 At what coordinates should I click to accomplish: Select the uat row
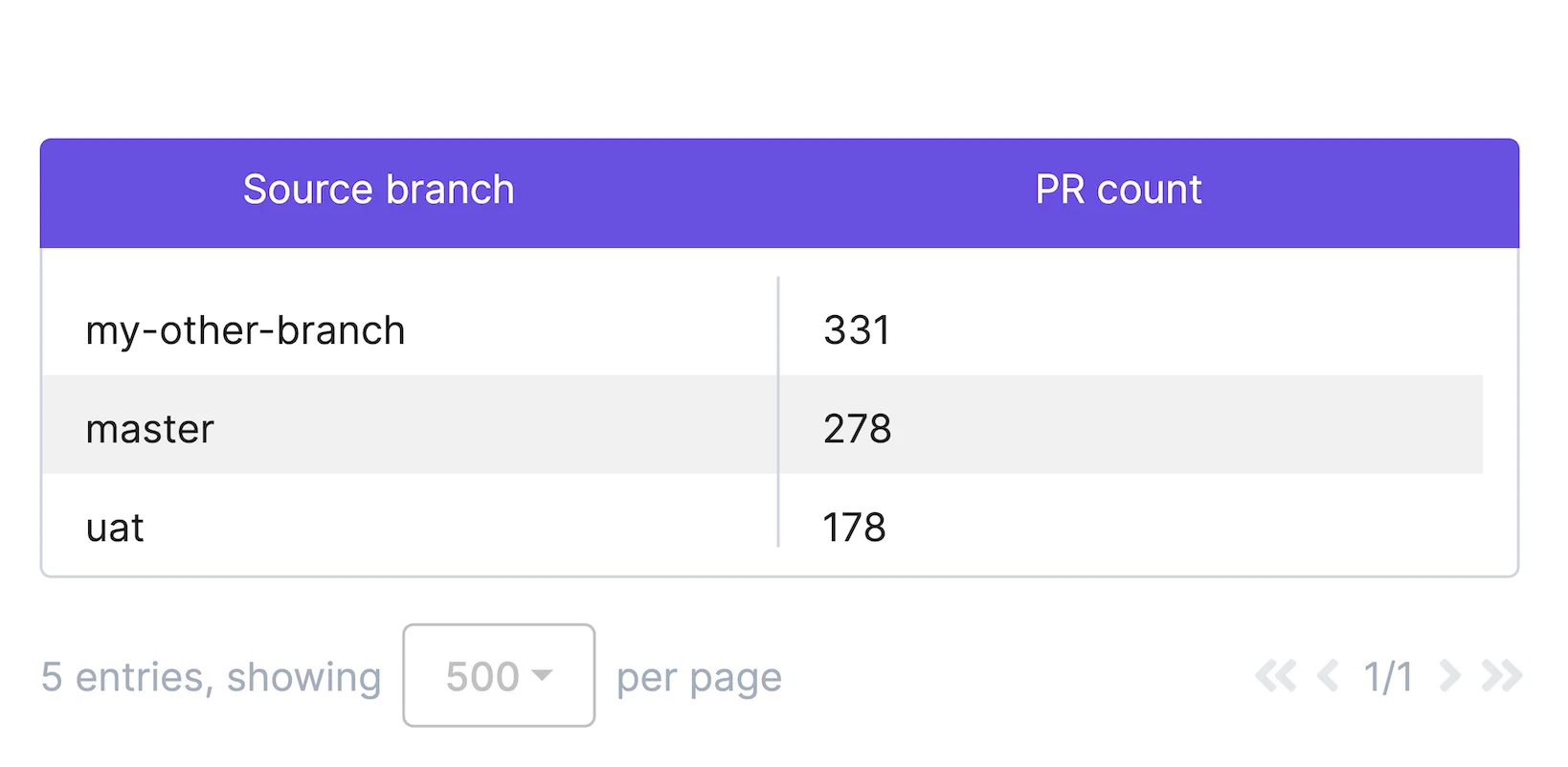coord(383,527)
